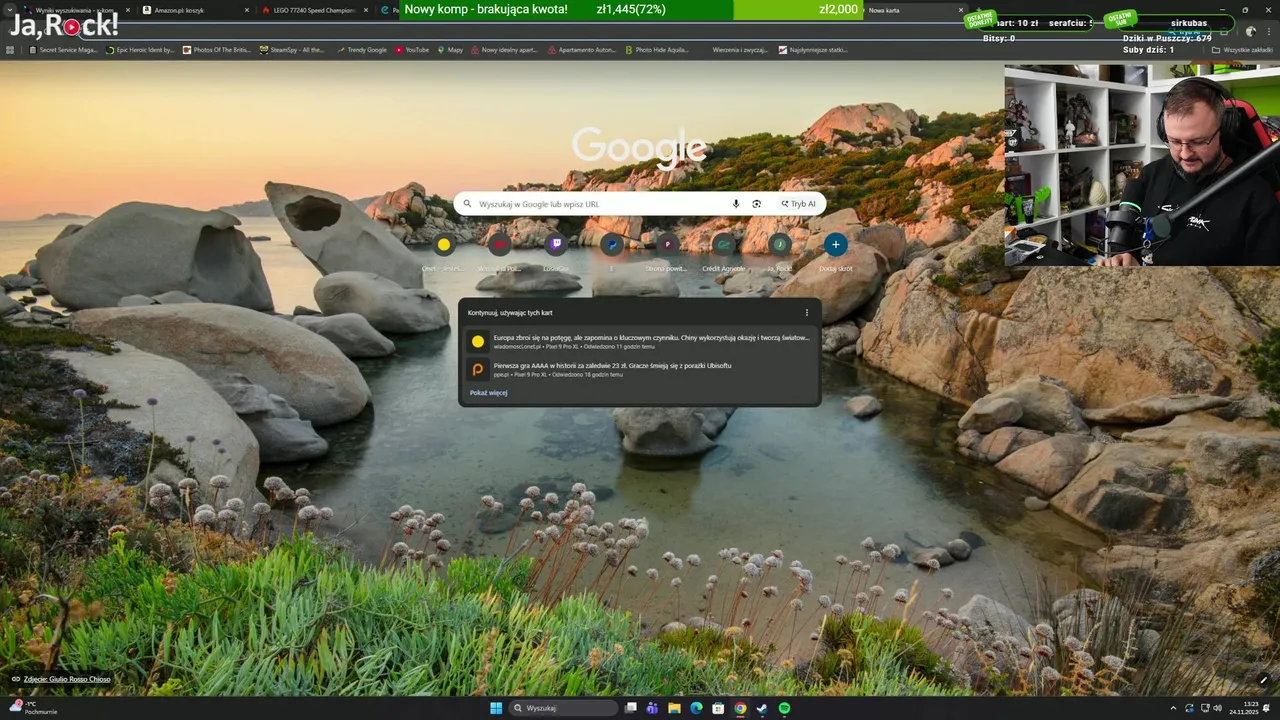1280x720 pixels.
Task: Open three-dot menu of Kontynuuj card
Action: point(807,312)
